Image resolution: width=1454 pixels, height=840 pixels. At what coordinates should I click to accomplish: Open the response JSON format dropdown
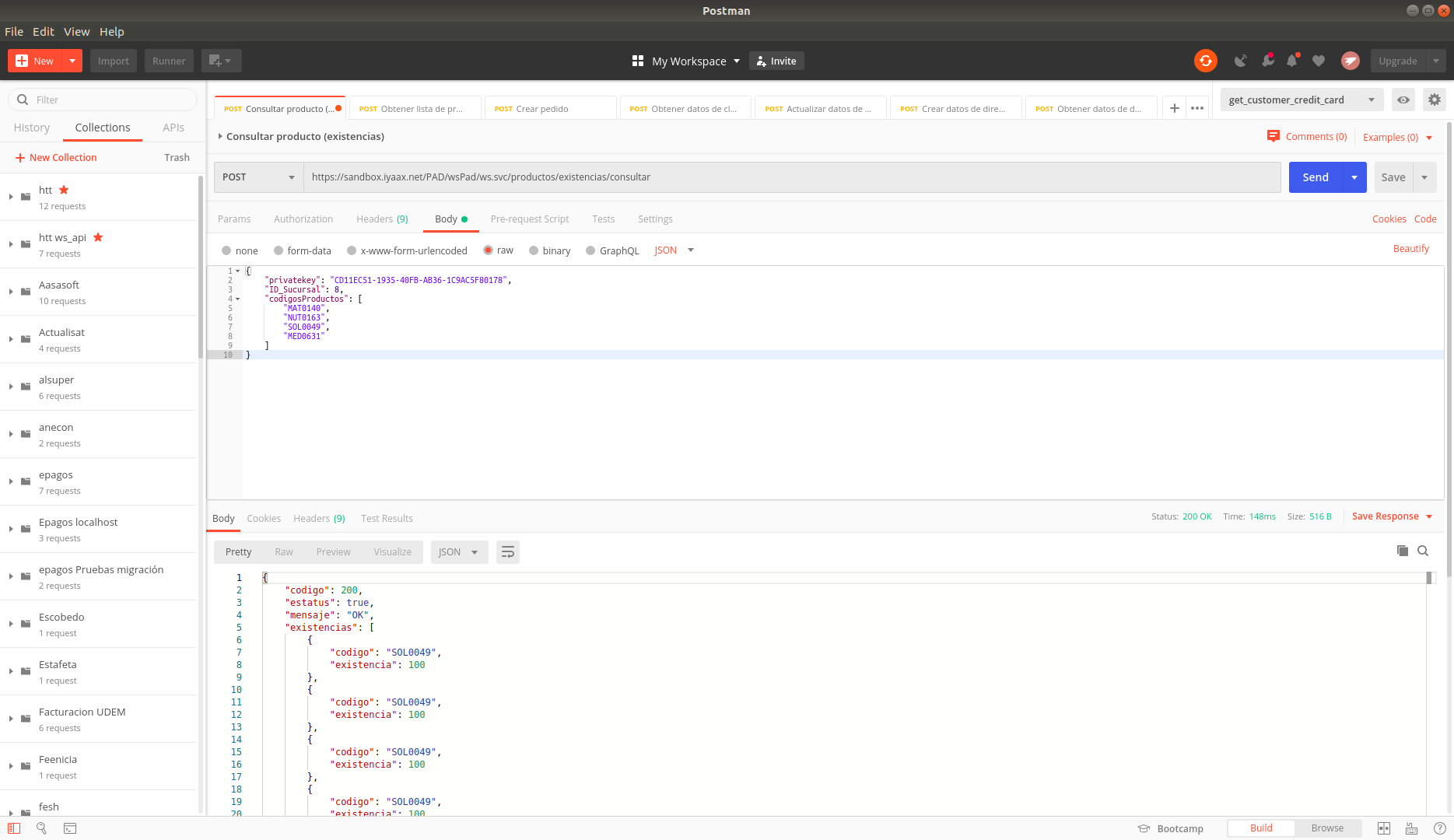(x=459, y=552)
